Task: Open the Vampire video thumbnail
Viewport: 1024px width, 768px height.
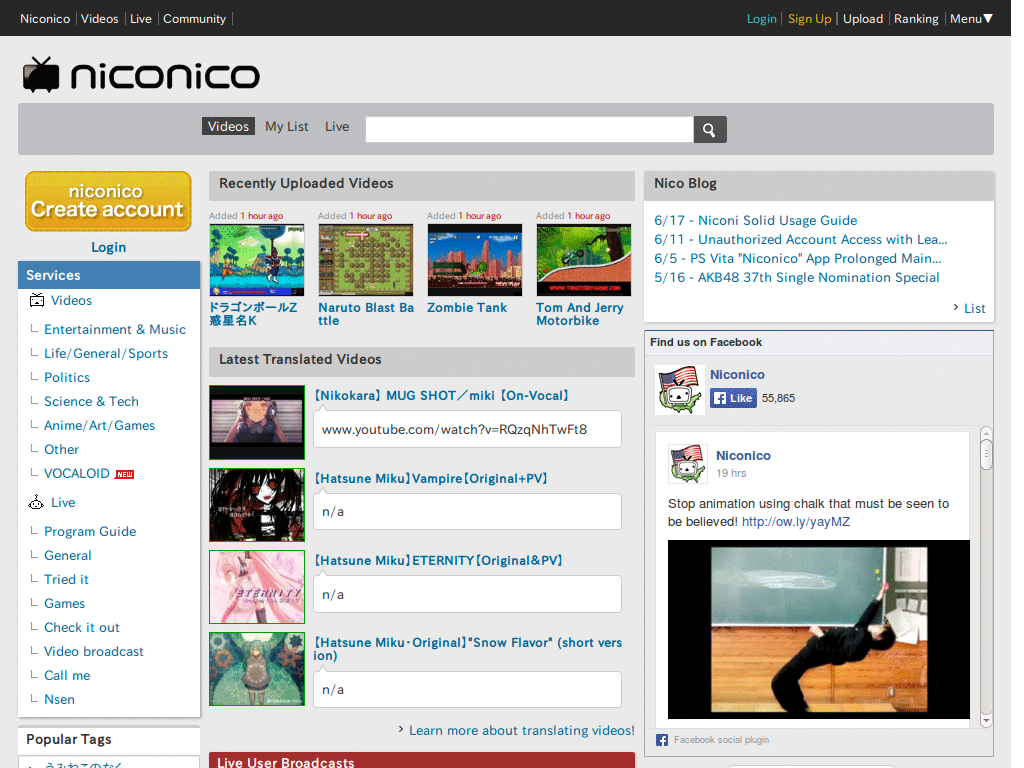Action: (x=257, y=505)
